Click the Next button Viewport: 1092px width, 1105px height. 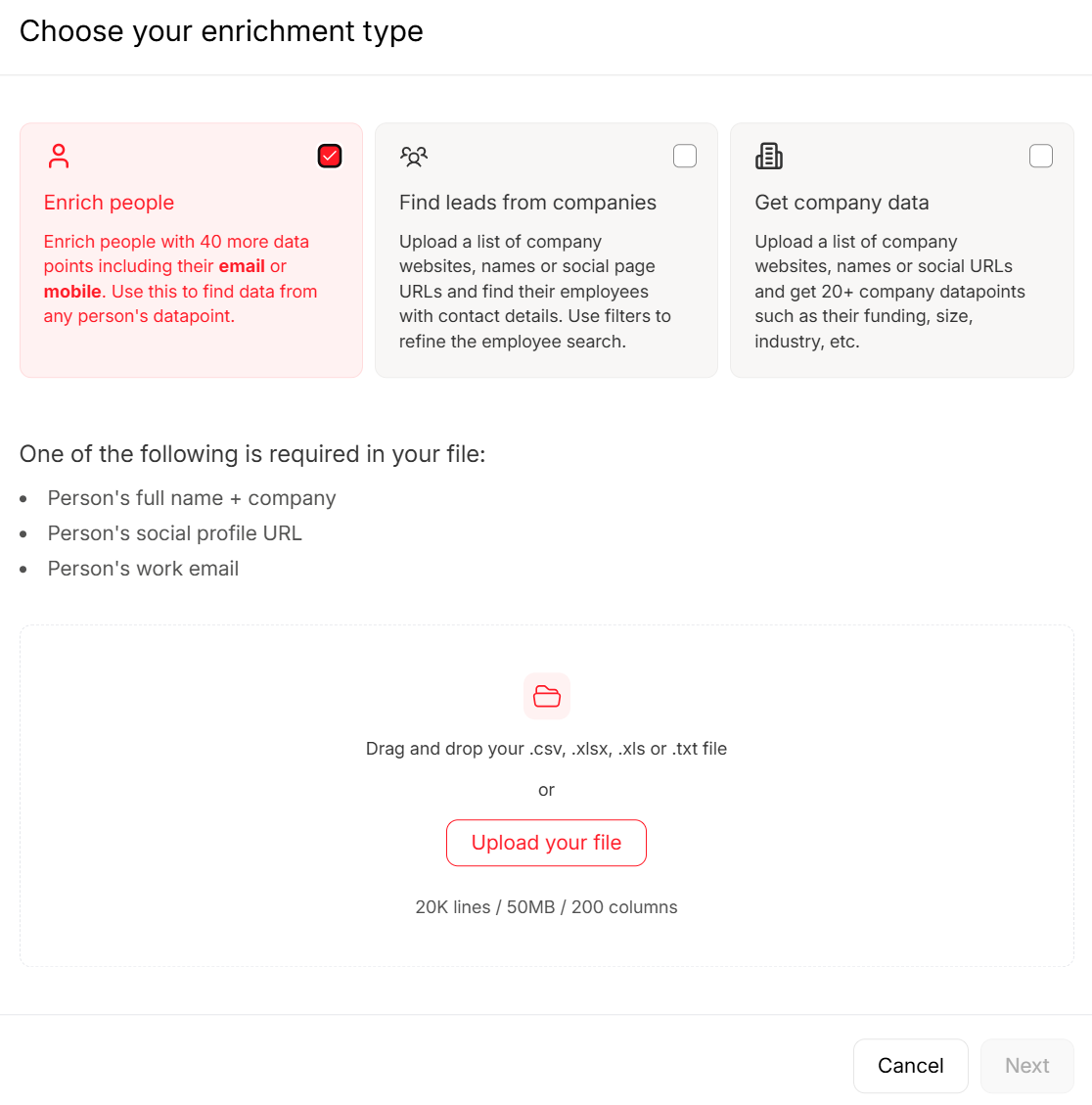(x=1026, y=1066)
